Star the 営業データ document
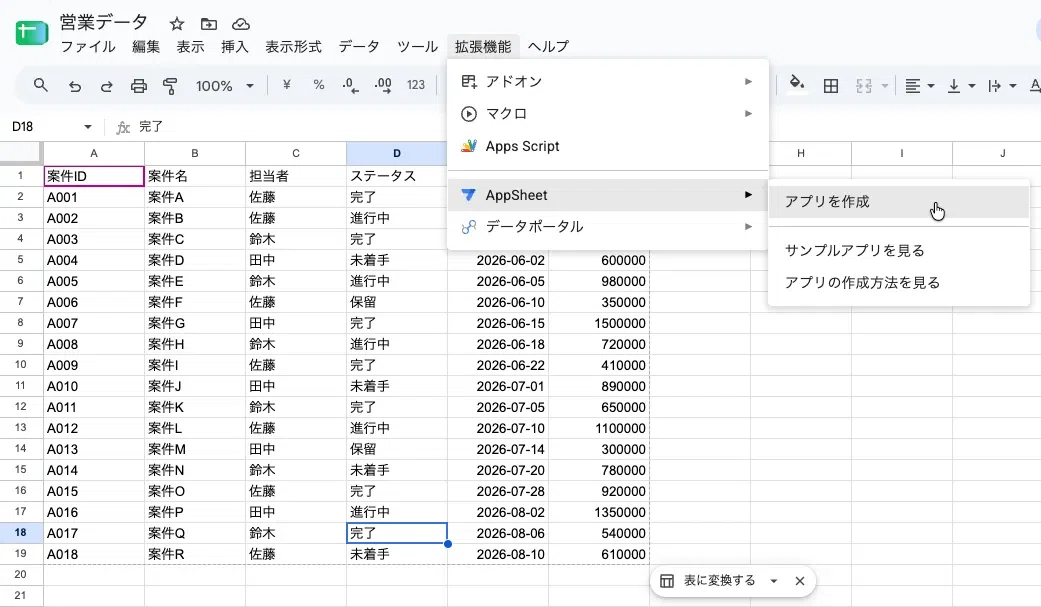 click(177, 25)
